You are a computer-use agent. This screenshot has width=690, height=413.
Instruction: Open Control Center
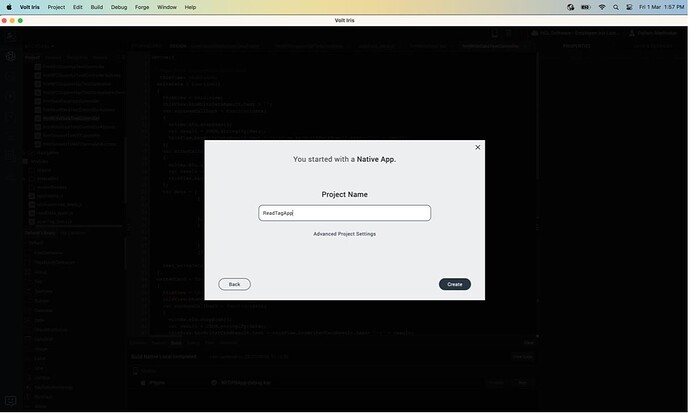pyautogui.click(x=630, y=7)
